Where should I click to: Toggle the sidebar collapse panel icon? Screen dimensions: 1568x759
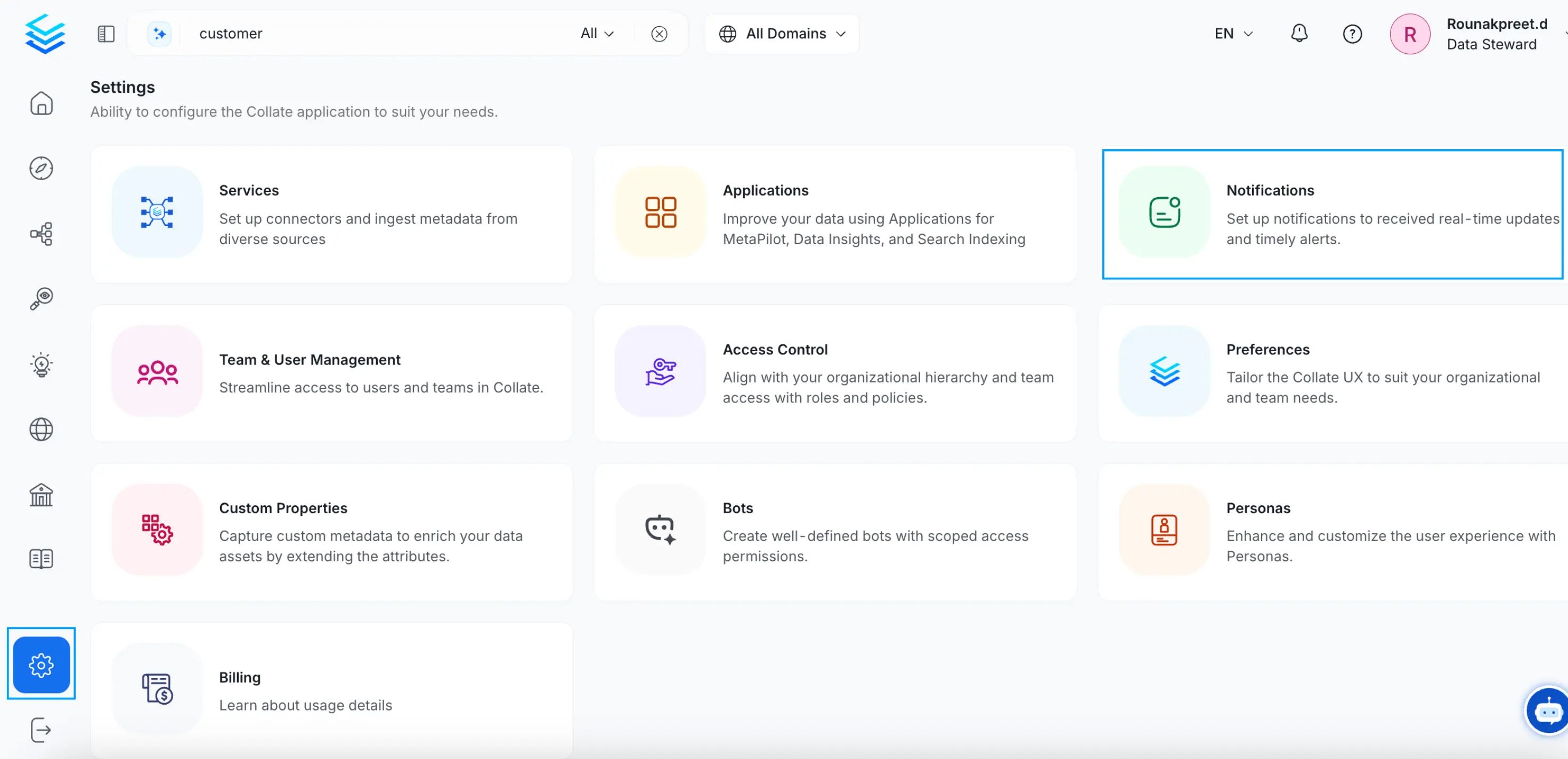(106, 34)
